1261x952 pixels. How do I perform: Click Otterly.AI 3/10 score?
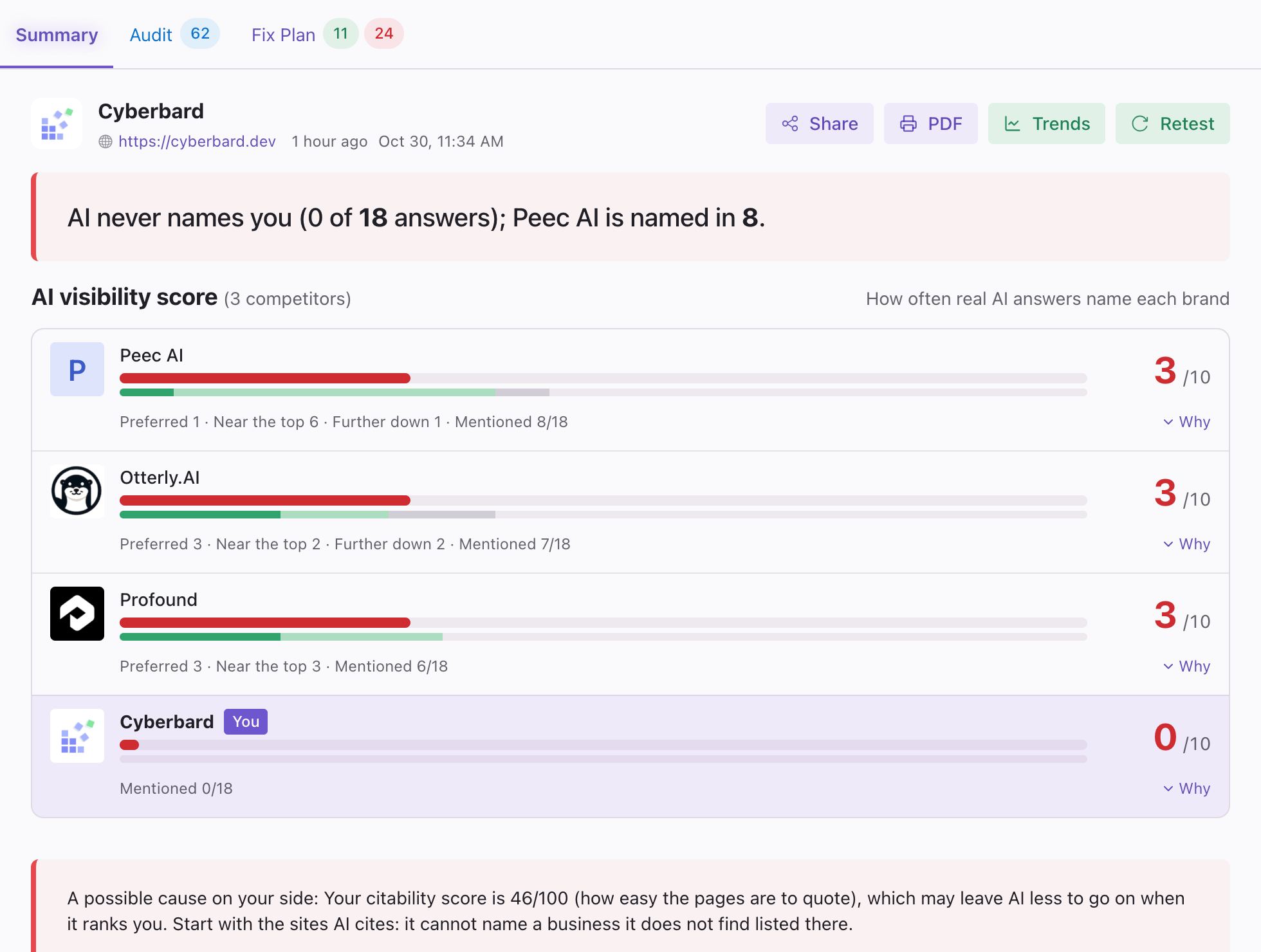point(1183,494)
